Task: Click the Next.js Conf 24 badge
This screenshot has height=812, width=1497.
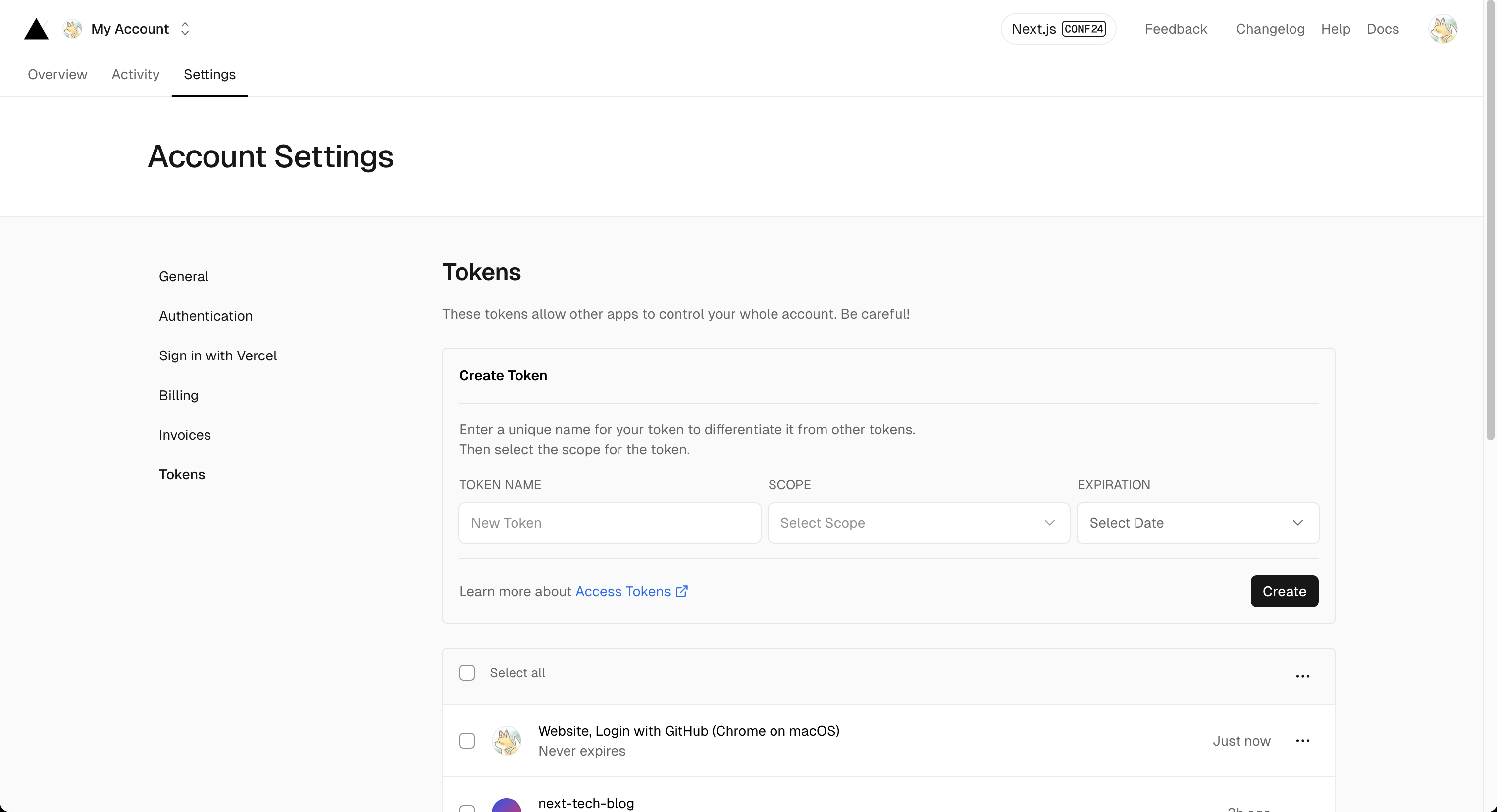Action: (x=1058, y=29)
